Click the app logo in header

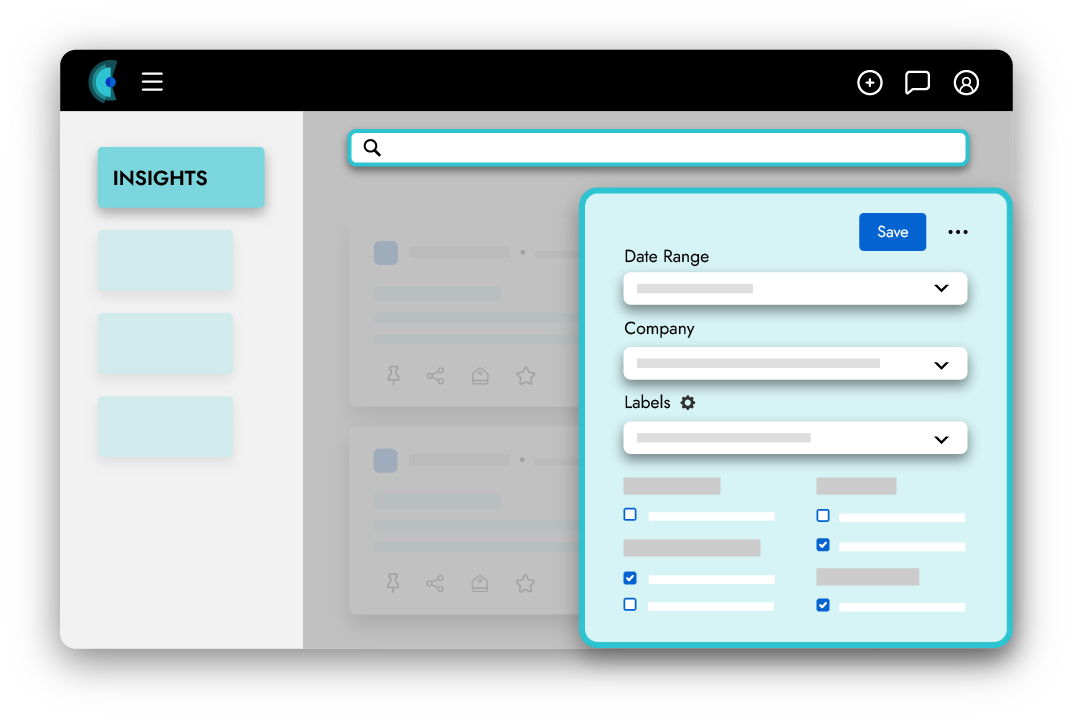point(103,81)
